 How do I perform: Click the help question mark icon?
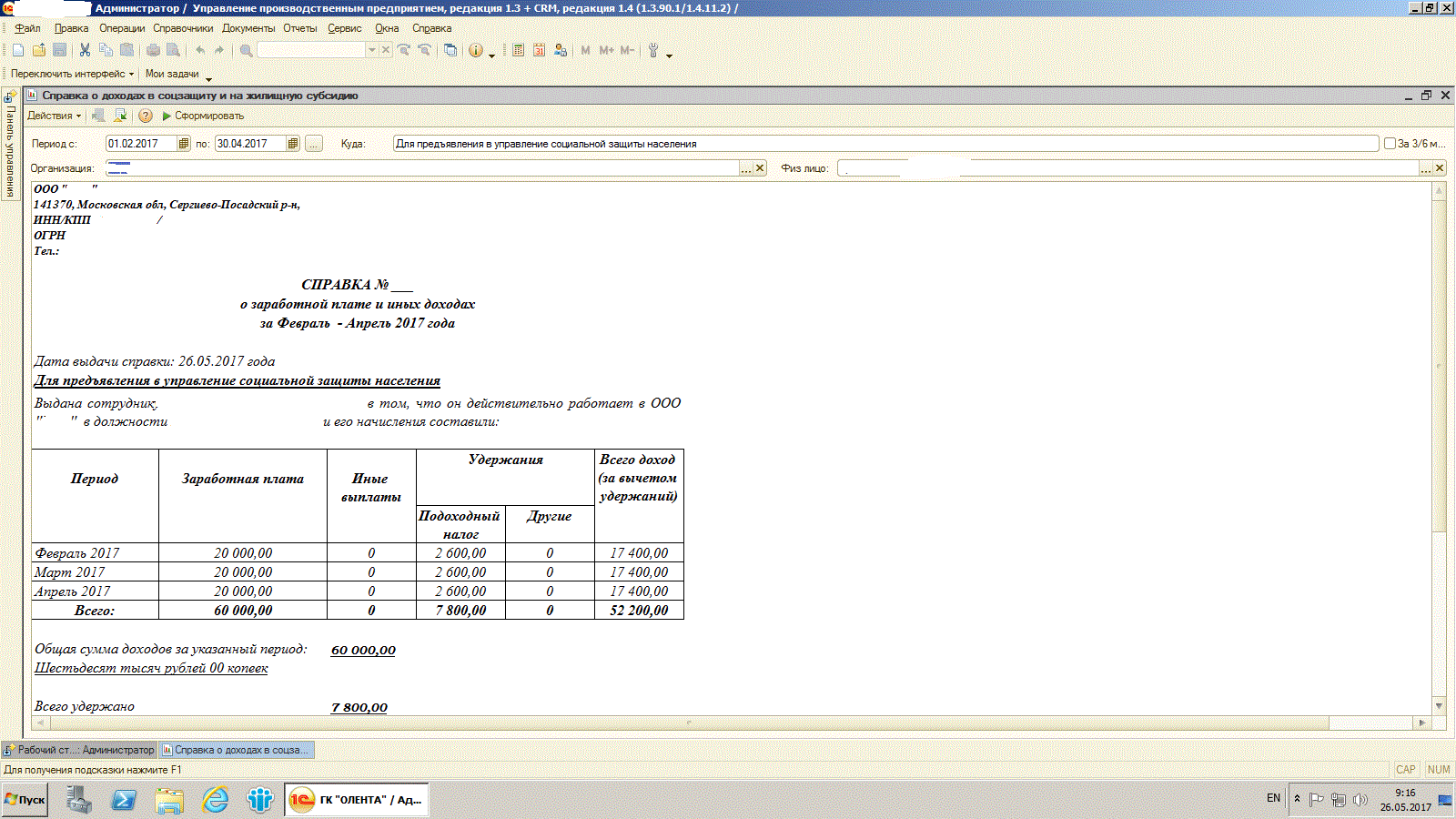146,116
